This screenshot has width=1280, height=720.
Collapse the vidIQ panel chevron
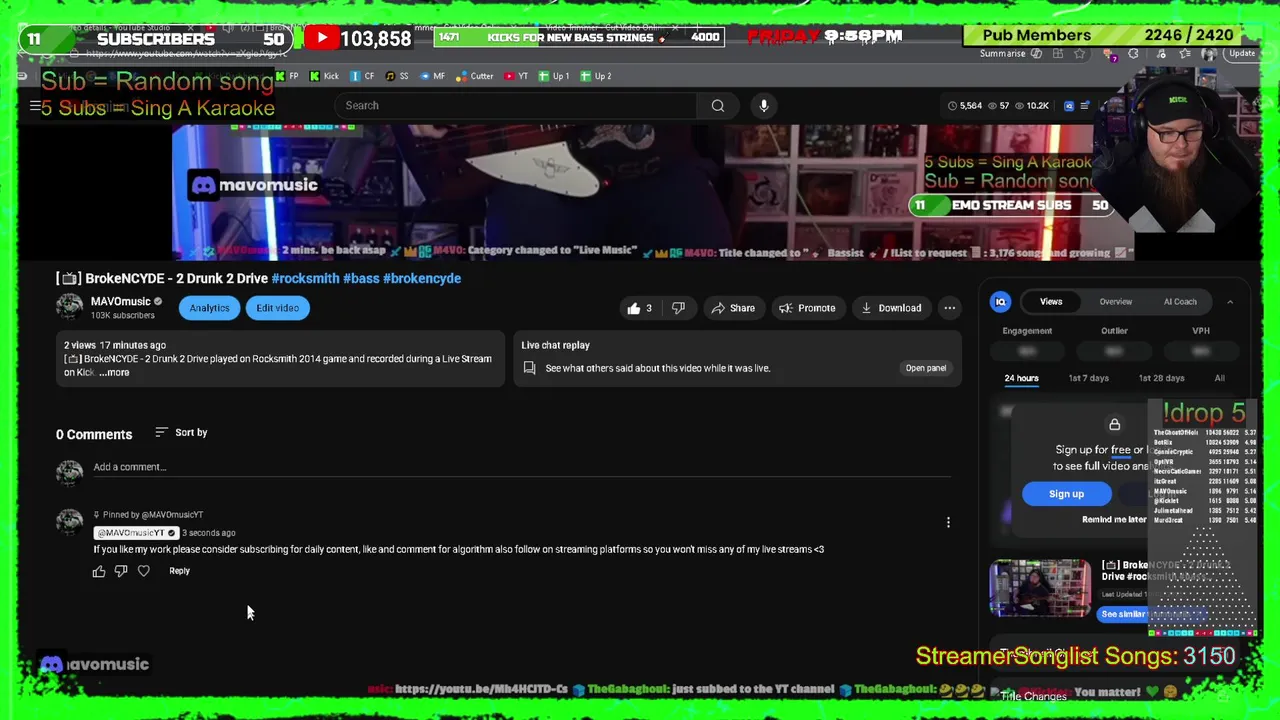(x=1229, y=302)
